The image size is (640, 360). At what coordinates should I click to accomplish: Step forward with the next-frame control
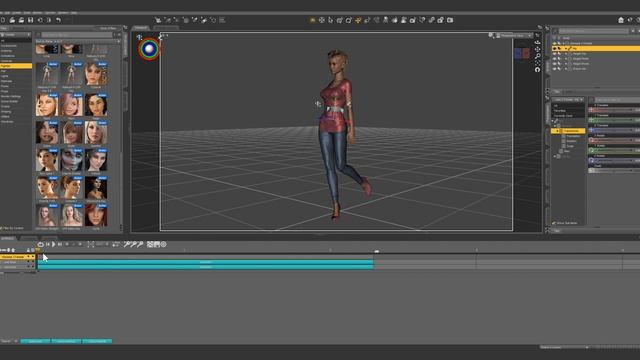coord(60,244)
